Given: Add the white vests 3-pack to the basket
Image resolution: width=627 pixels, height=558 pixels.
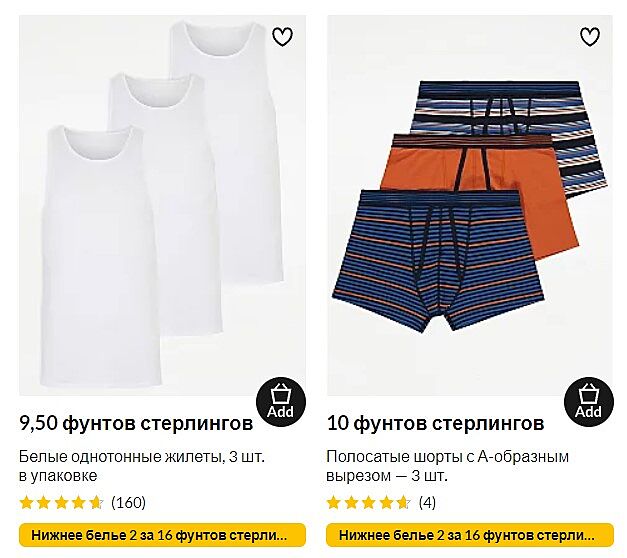Looking at the screenshot, I should [281, 402].
